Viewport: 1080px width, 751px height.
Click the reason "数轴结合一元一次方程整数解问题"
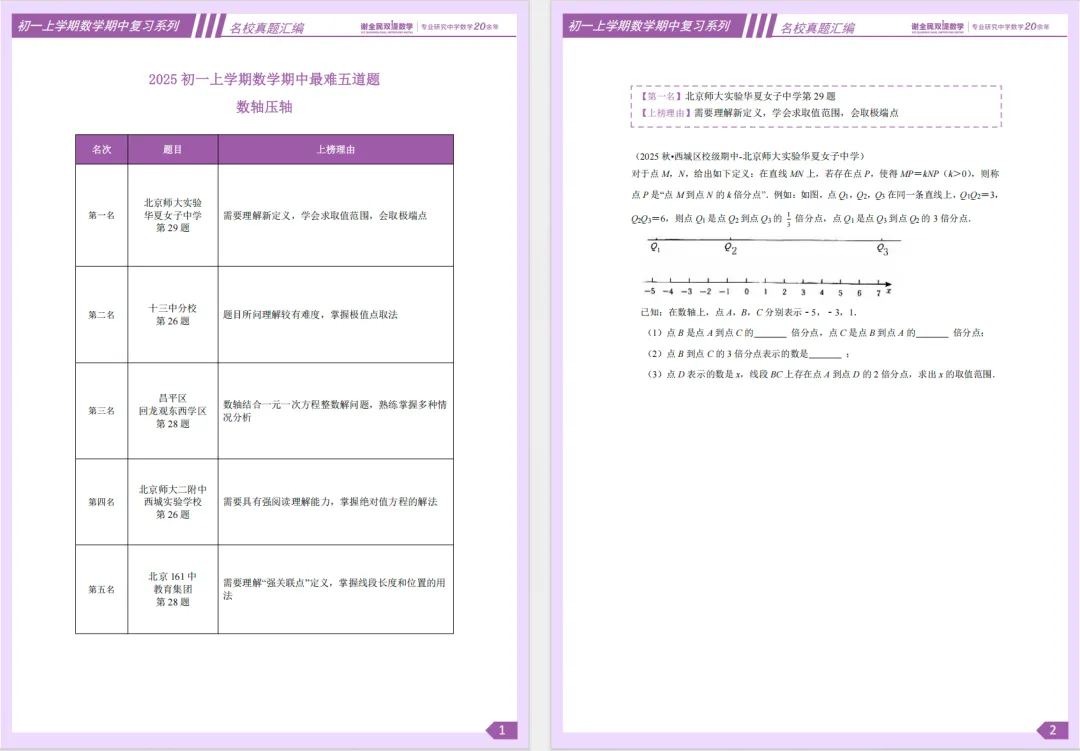coord(335,411)
